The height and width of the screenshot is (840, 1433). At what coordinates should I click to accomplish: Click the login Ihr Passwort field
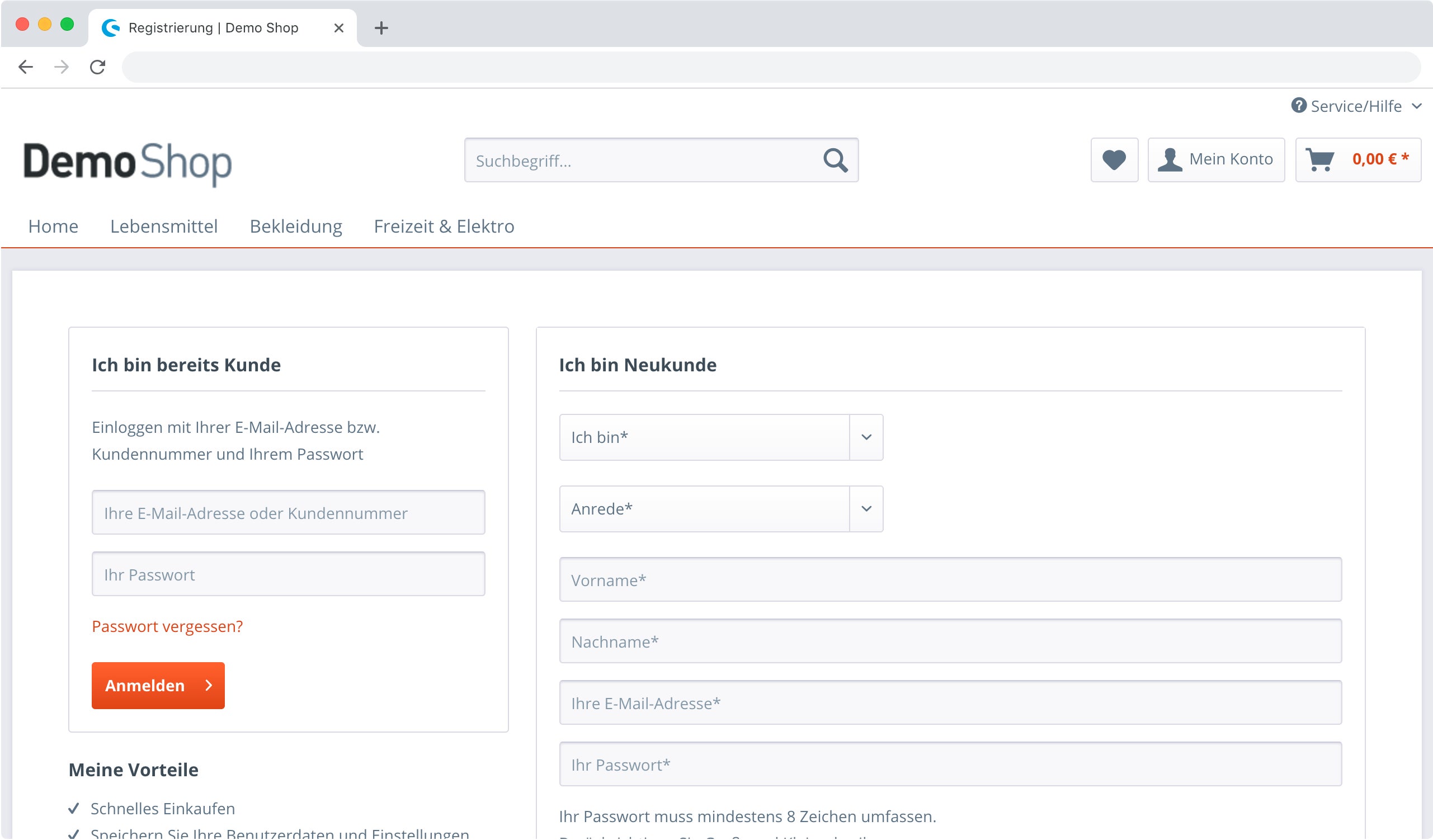288,574
